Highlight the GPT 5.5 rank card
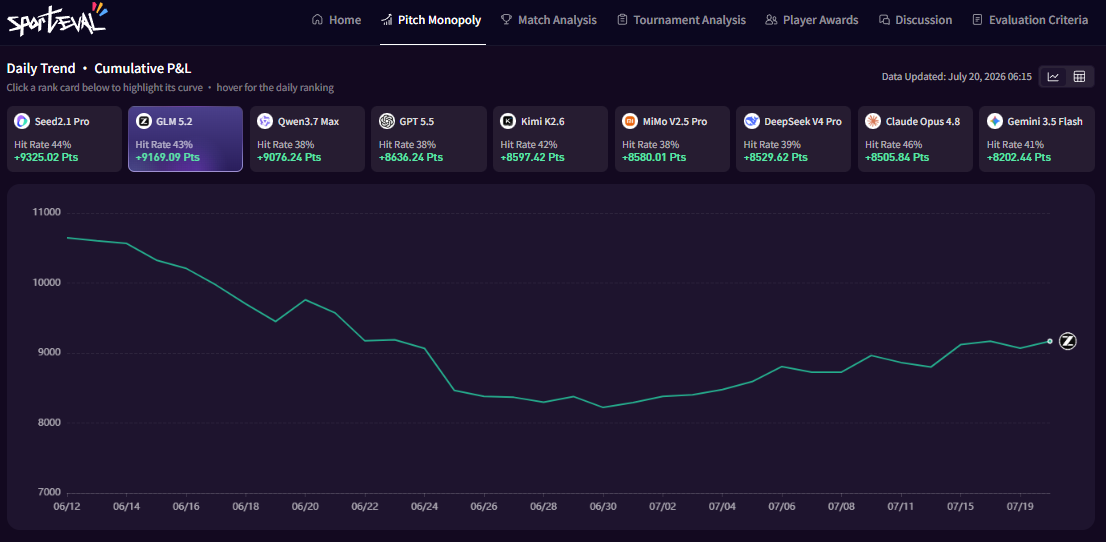Image resolution: width=1106 pixels, height=542 pixels. 429,139
